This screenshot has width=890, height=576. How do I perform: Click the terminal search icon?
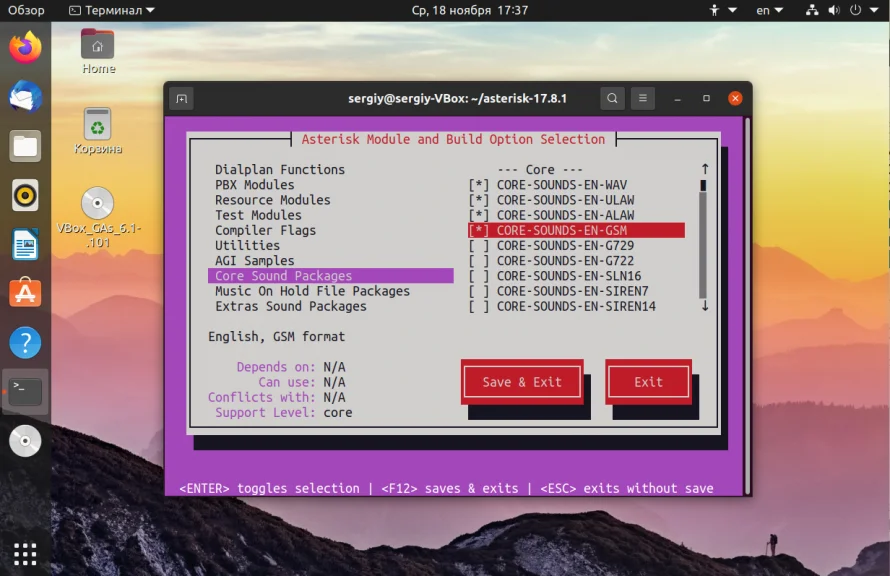pos(611,98)
